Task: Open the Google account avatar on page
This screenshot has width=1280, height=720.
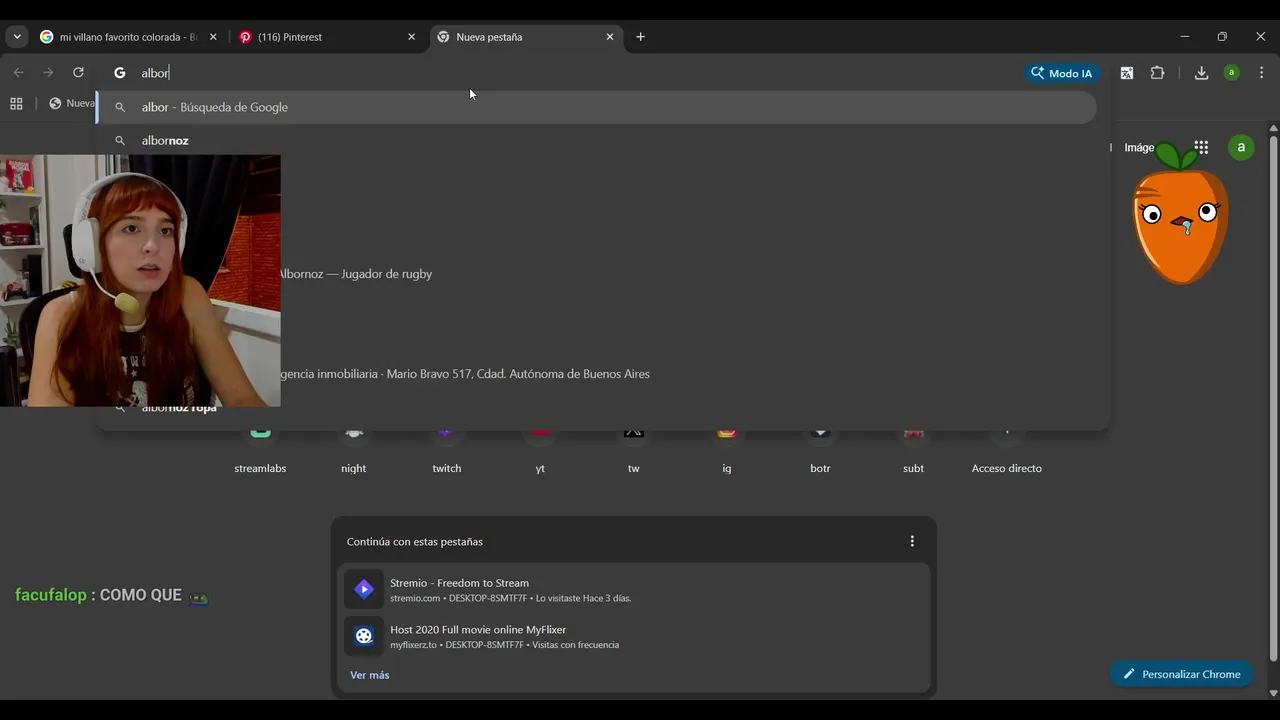Action: 1241,147
